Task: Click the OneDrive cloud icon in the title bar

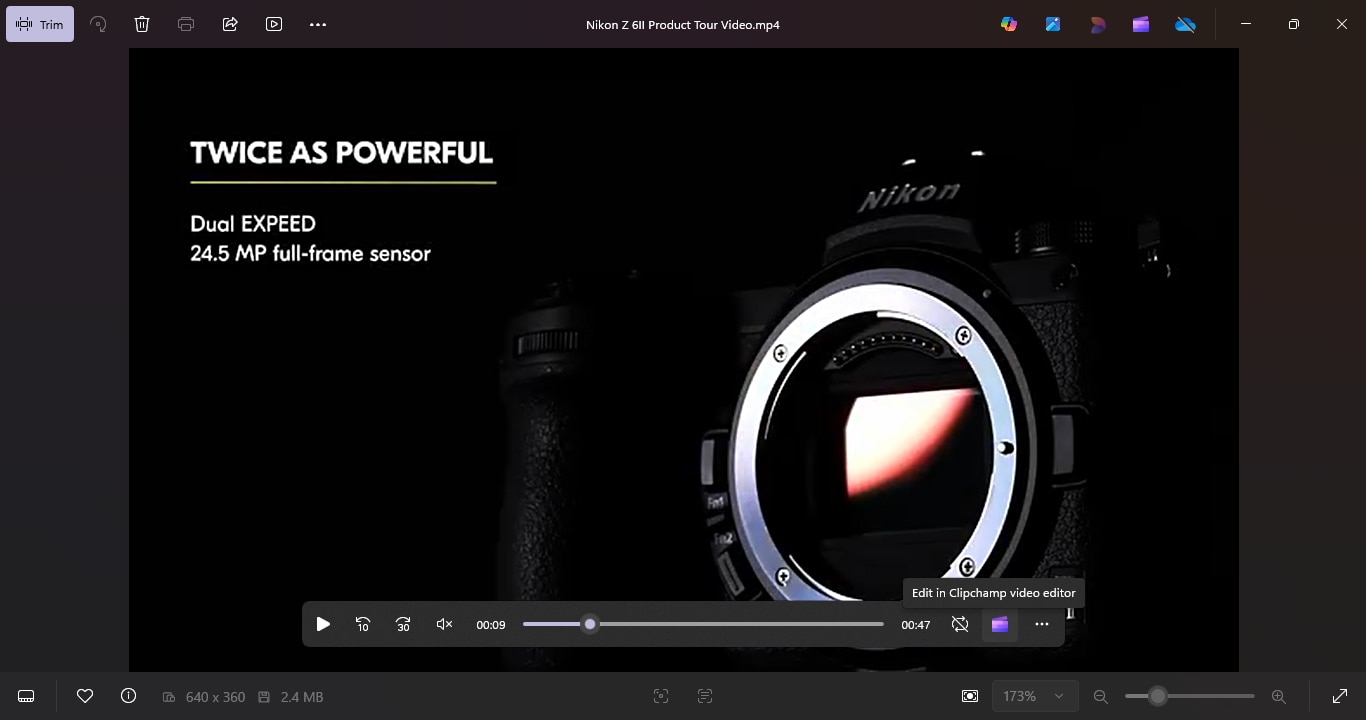Action: click(x=1185, y=24)
